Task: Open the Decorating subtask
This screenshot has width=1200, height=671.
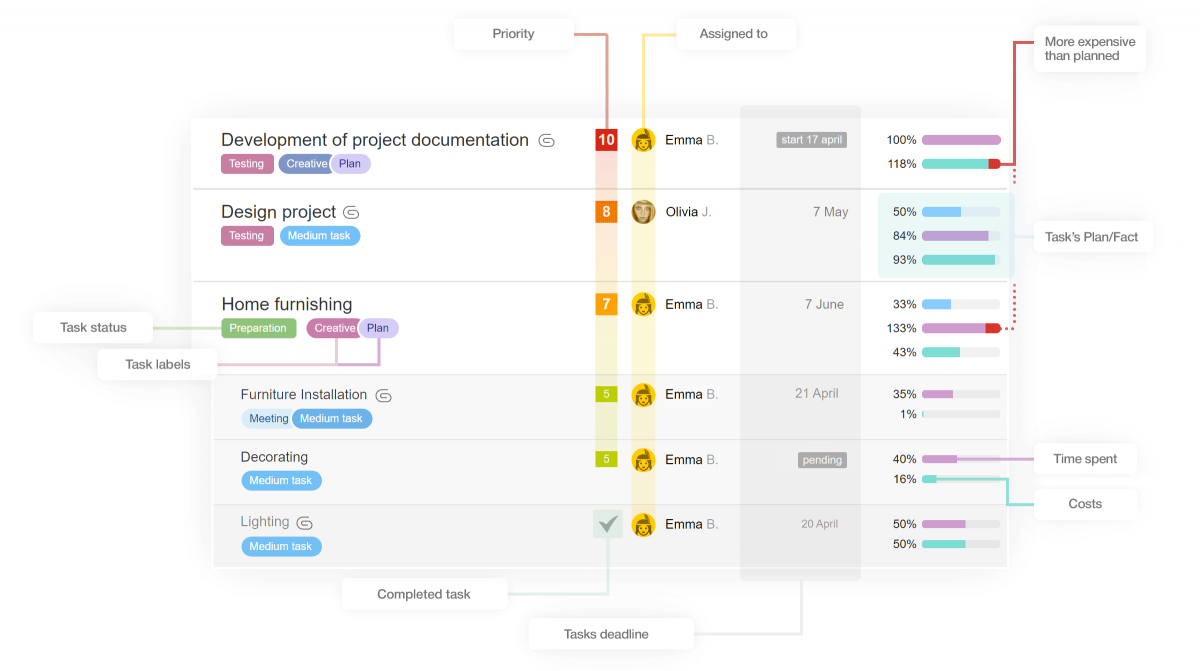Action: [x=274, y=457]
